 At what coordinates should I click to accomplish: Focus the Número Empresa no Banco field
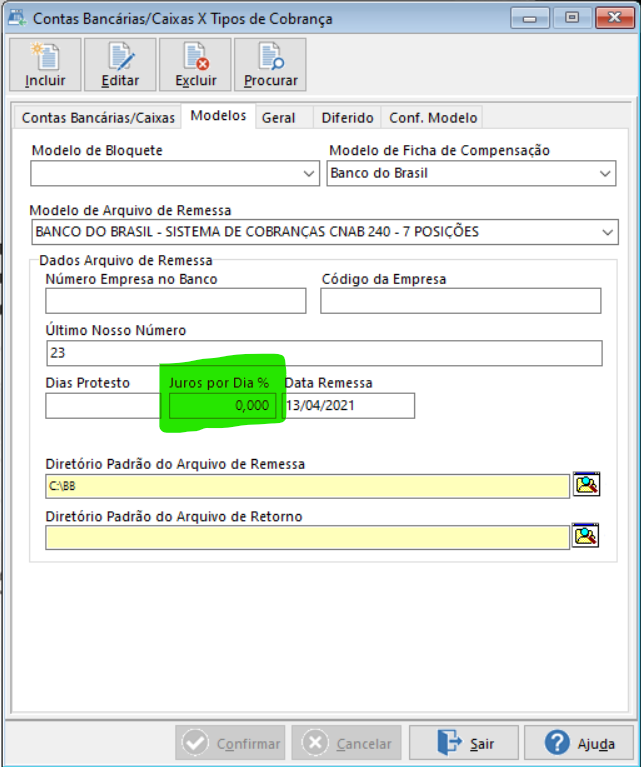tap(176, 301)
